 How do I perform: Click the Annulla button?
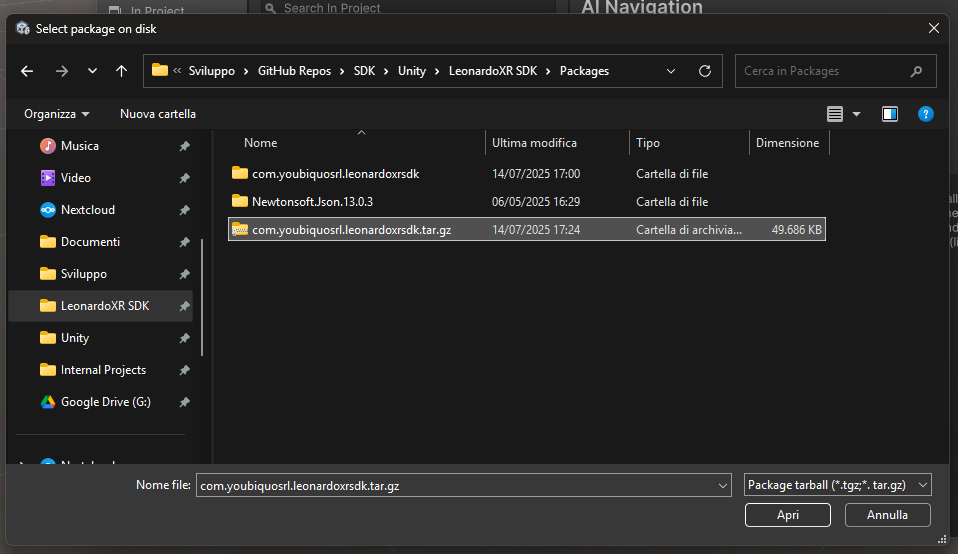tap(887, 515)
